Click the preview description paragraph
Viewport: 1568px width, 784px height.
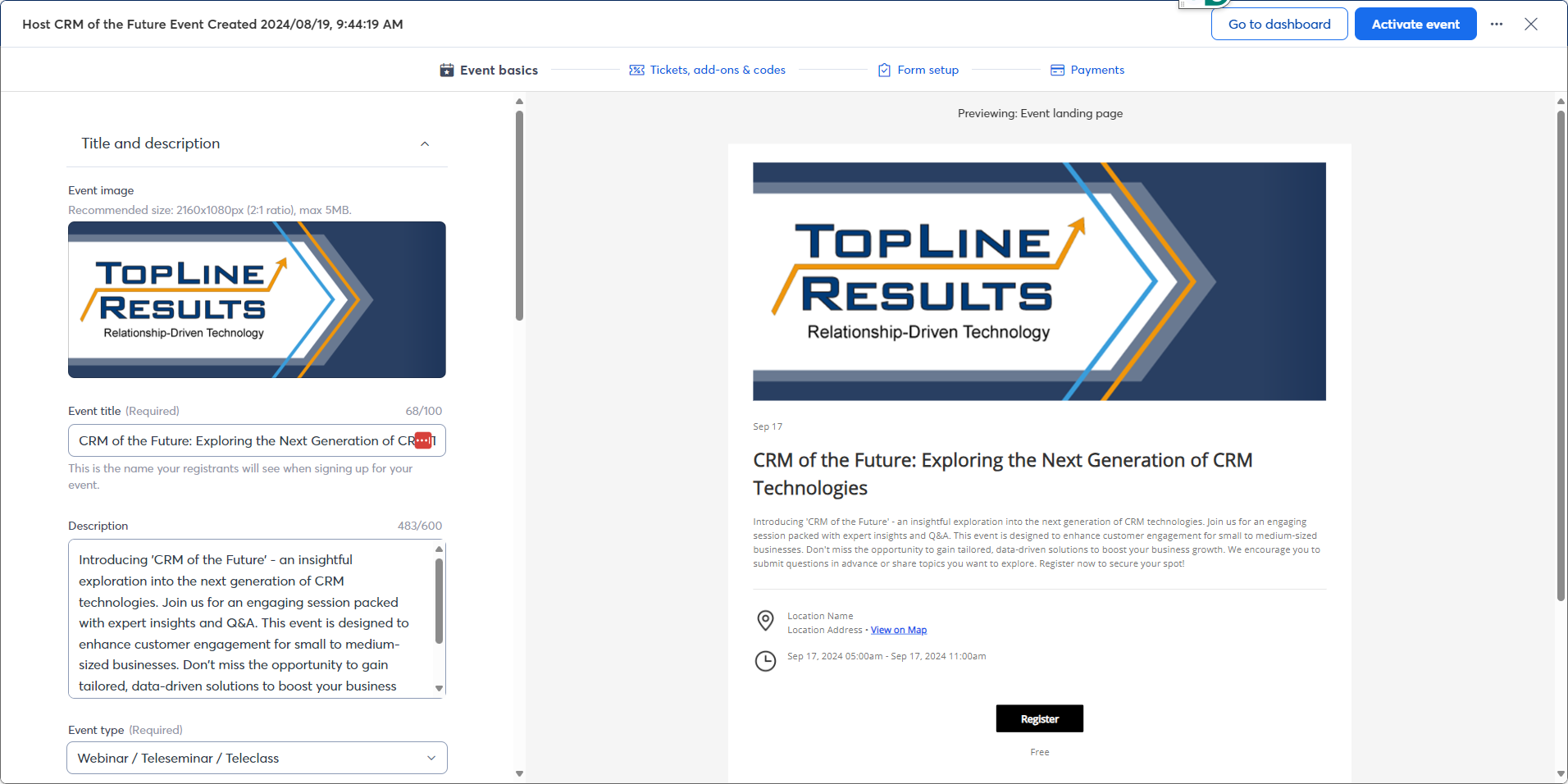coord(1037,543)
